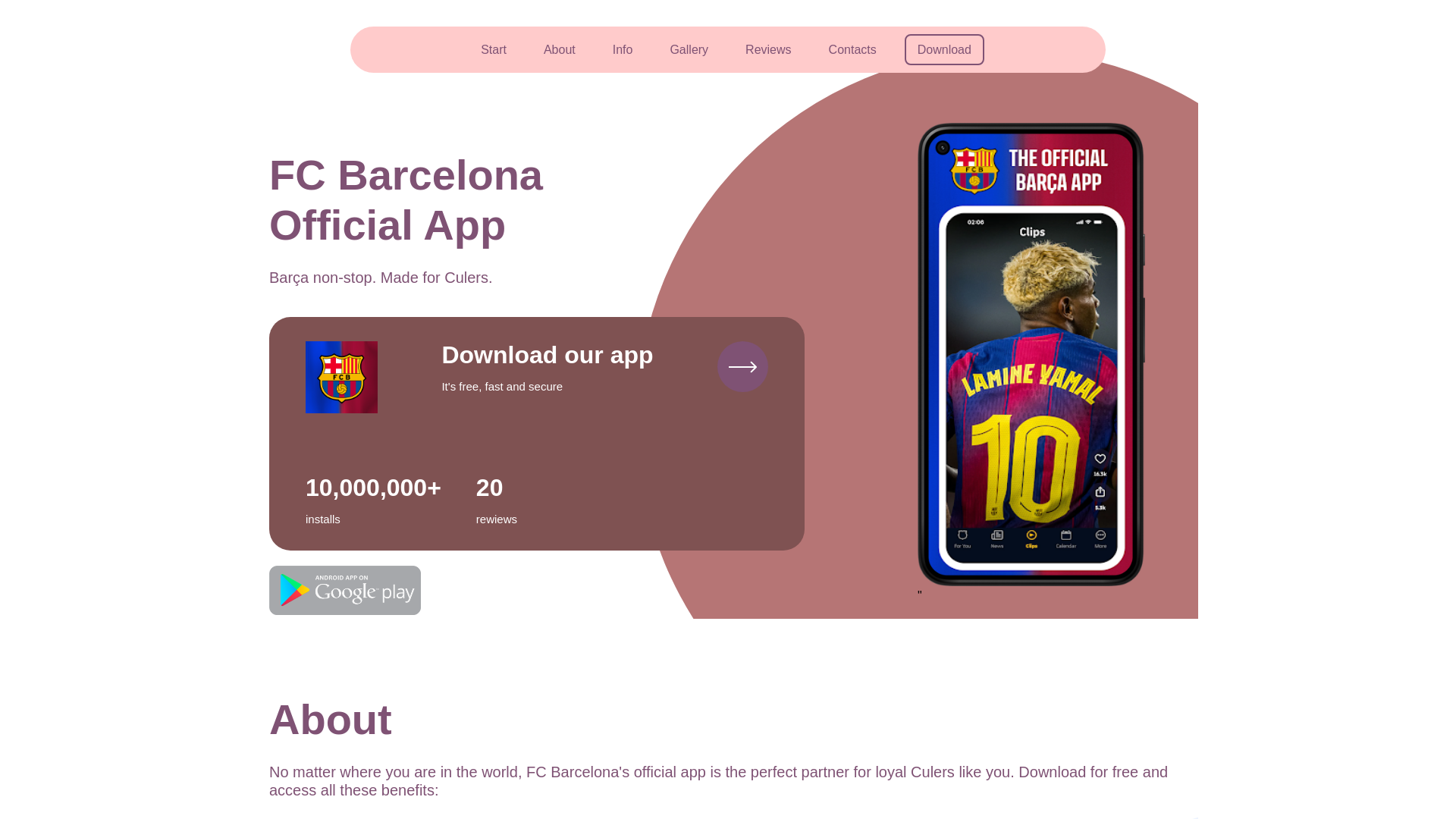Click the Clips icon in phone bottom bar
This screenshot has width=1456, height=819.
point(1031,535)
